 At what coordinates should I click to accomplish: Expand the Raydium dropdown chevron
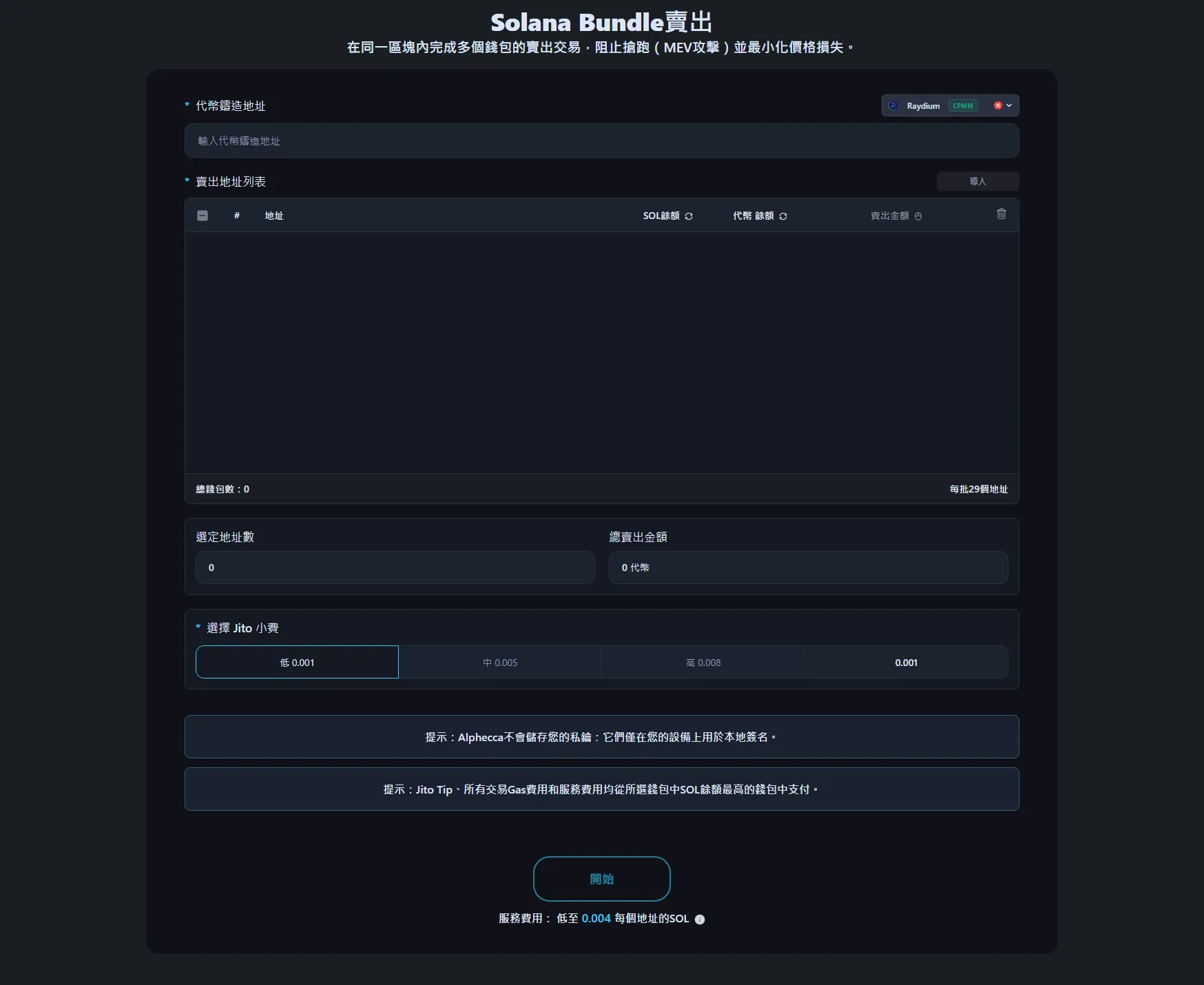click(x=1009, y=106)
